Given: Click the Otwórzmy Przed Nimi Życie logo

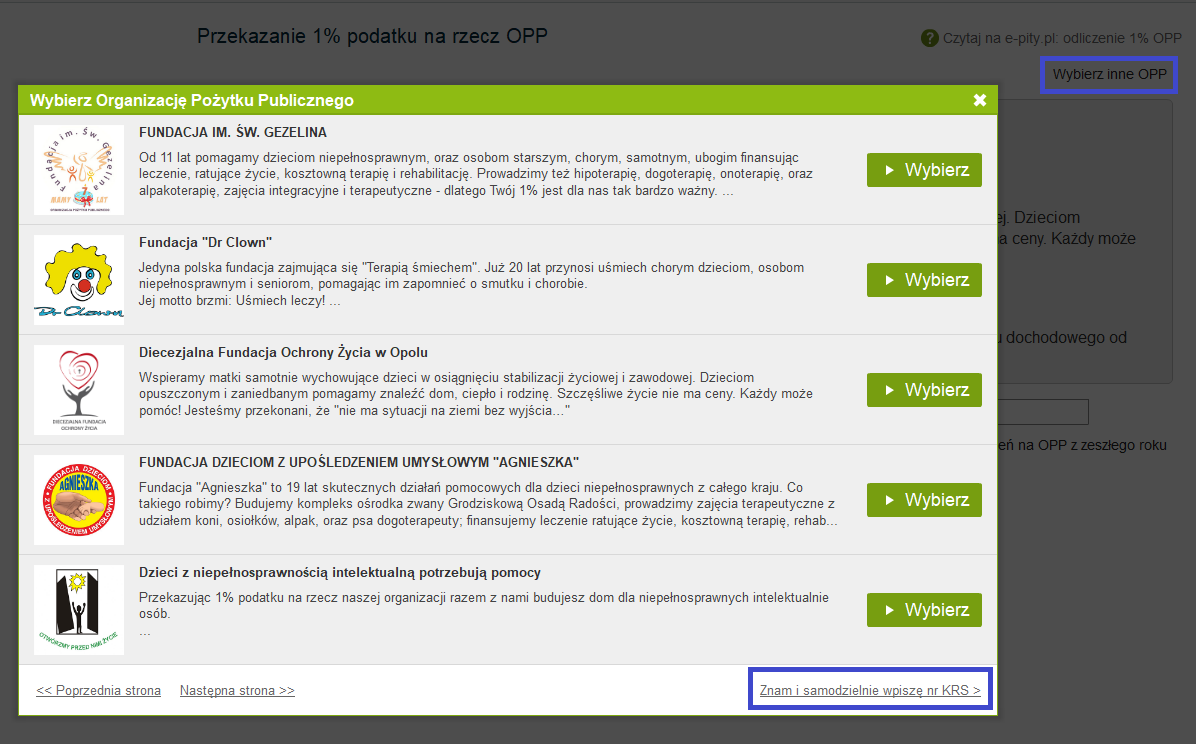Looking at the screenshot, I should (x=79, y=610).
